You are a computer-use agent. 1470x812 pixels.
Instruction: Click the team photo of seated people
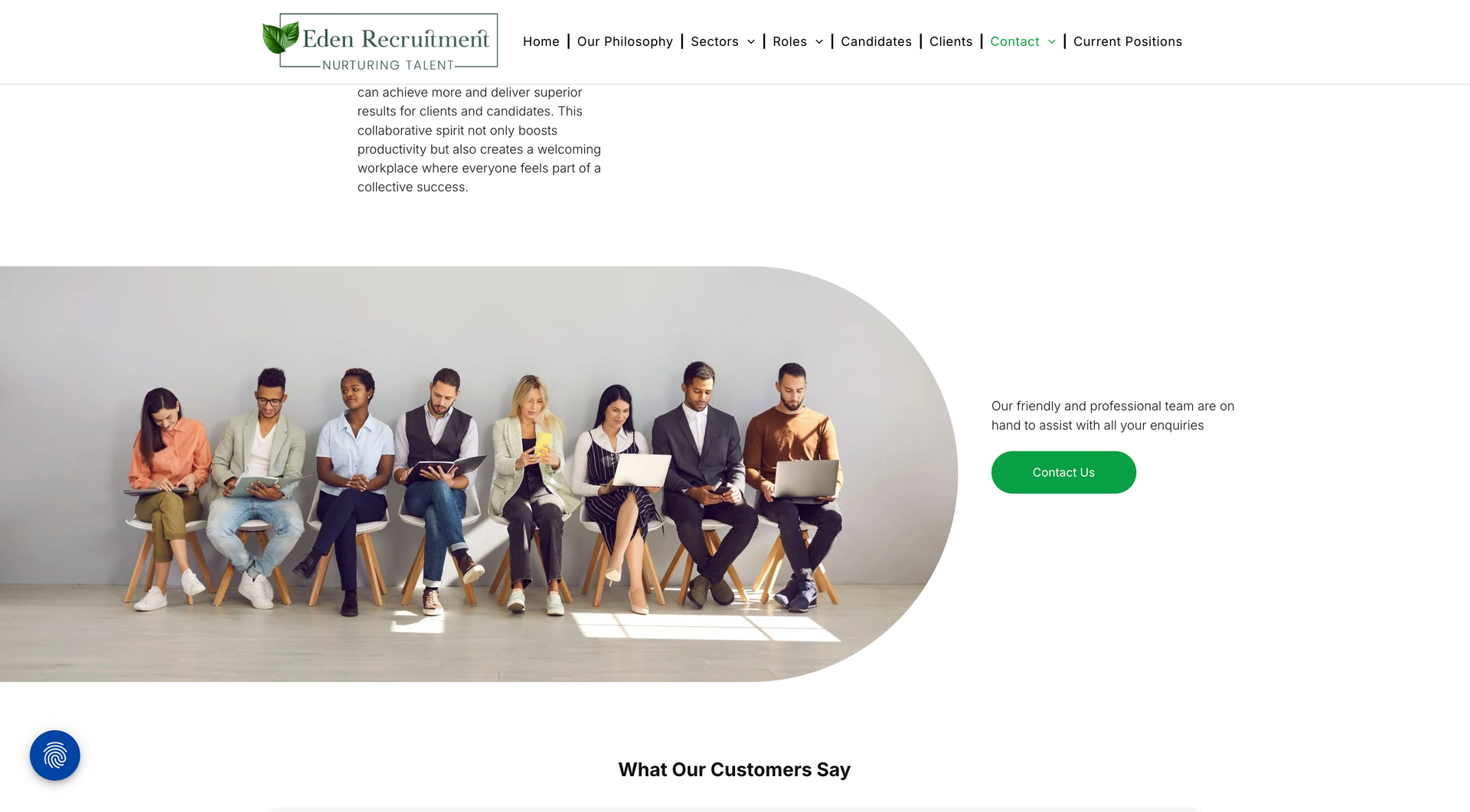click(479, 474)
